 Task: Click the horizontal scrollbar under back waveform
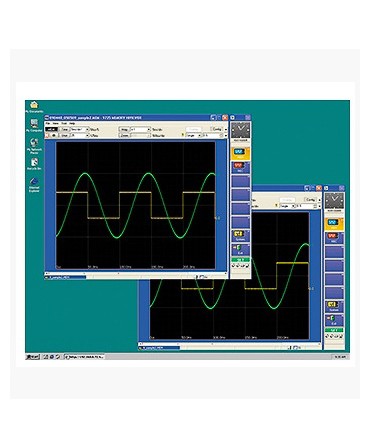pos(230,344)
